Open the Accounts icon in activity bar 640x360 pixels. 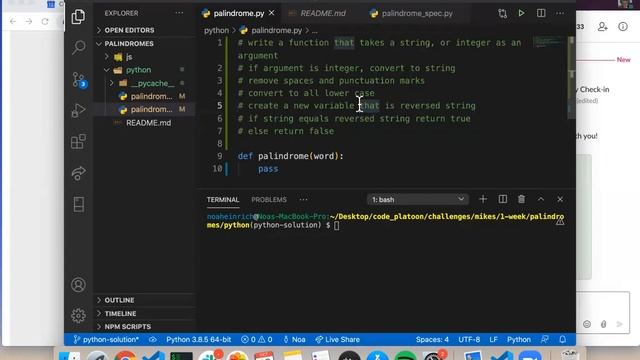tap(78, 284)
